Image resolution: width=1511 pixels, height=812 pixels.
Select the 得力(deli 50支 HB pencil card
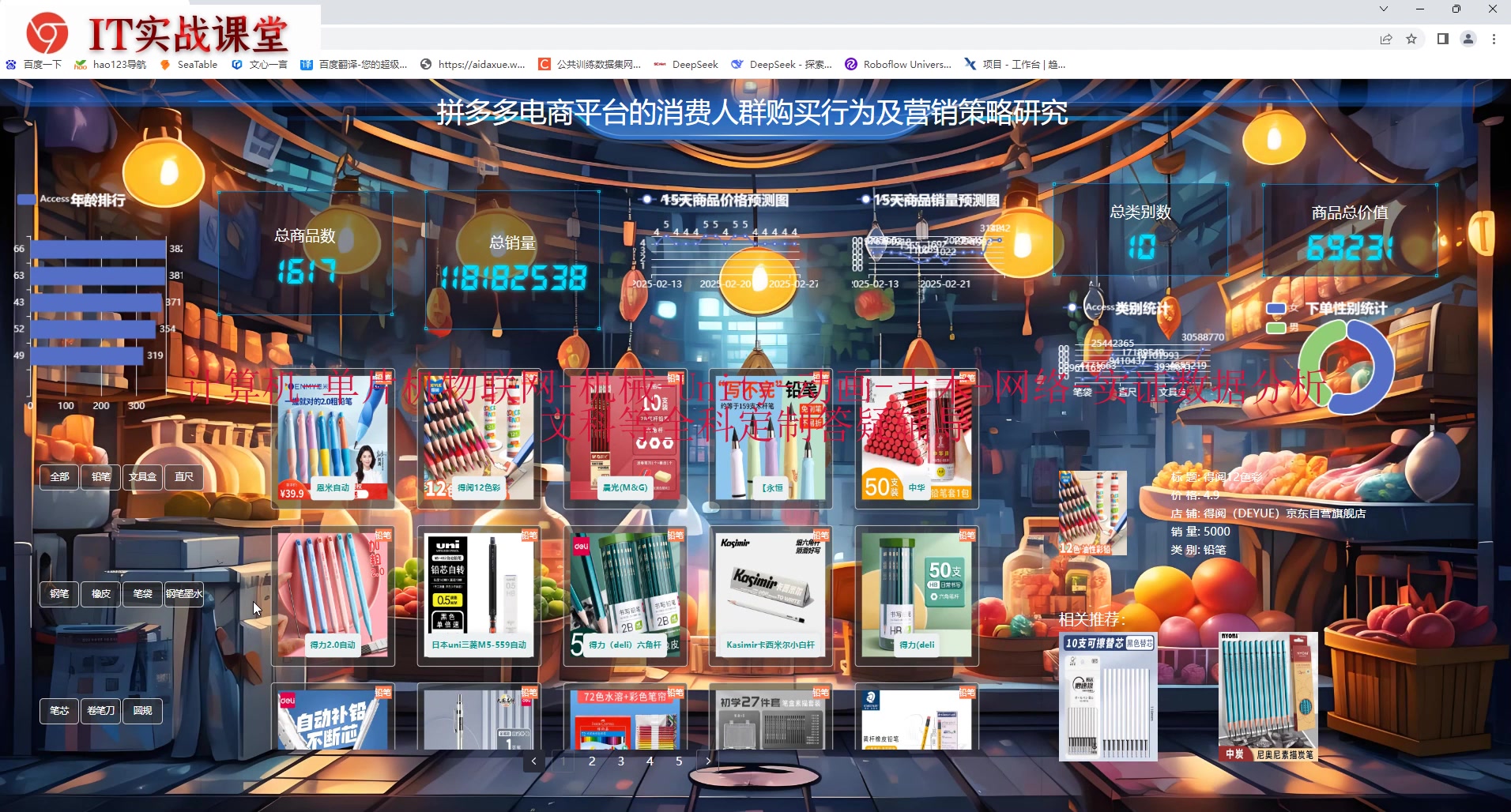pos(918,596)
